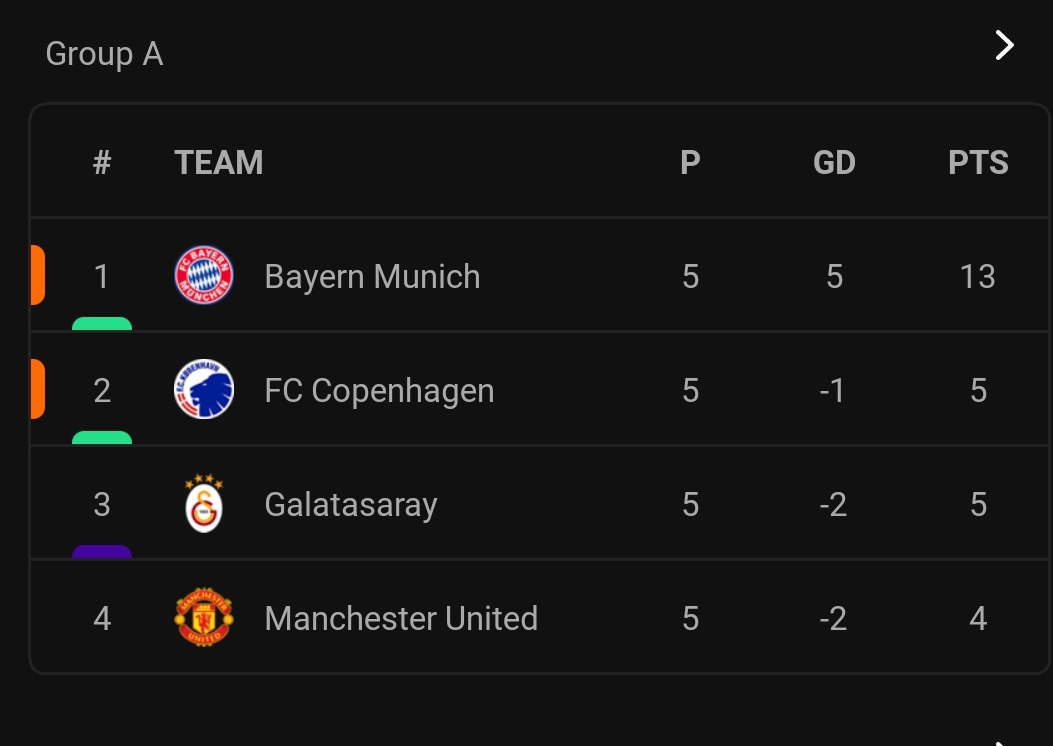
Task: Click the GD column header
Action: 834,162
